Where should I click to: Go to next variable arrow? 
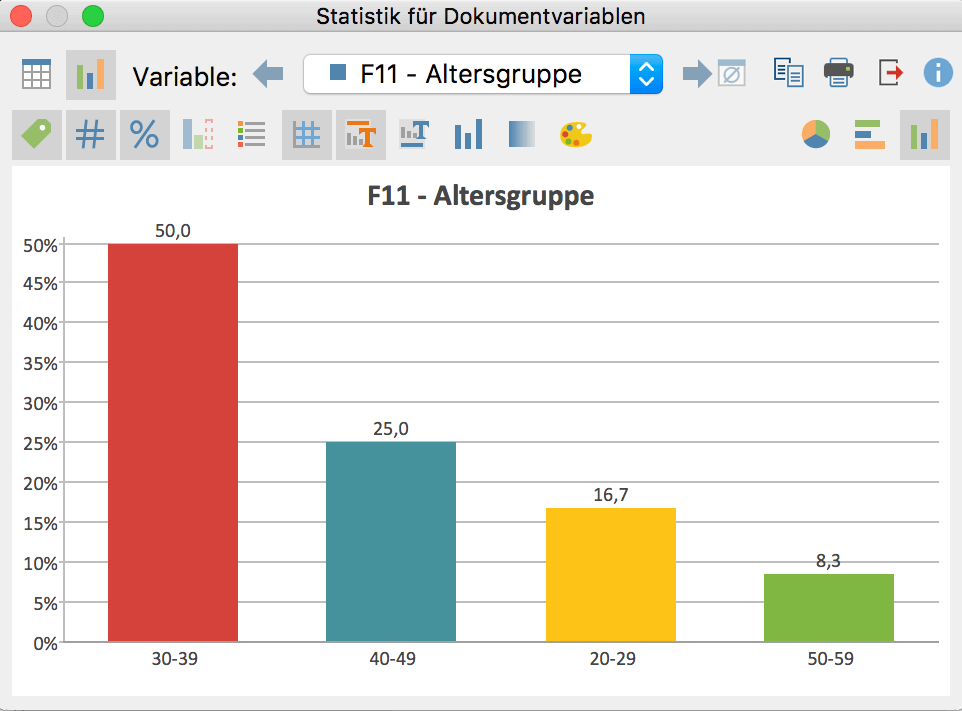tap(697, 74)
